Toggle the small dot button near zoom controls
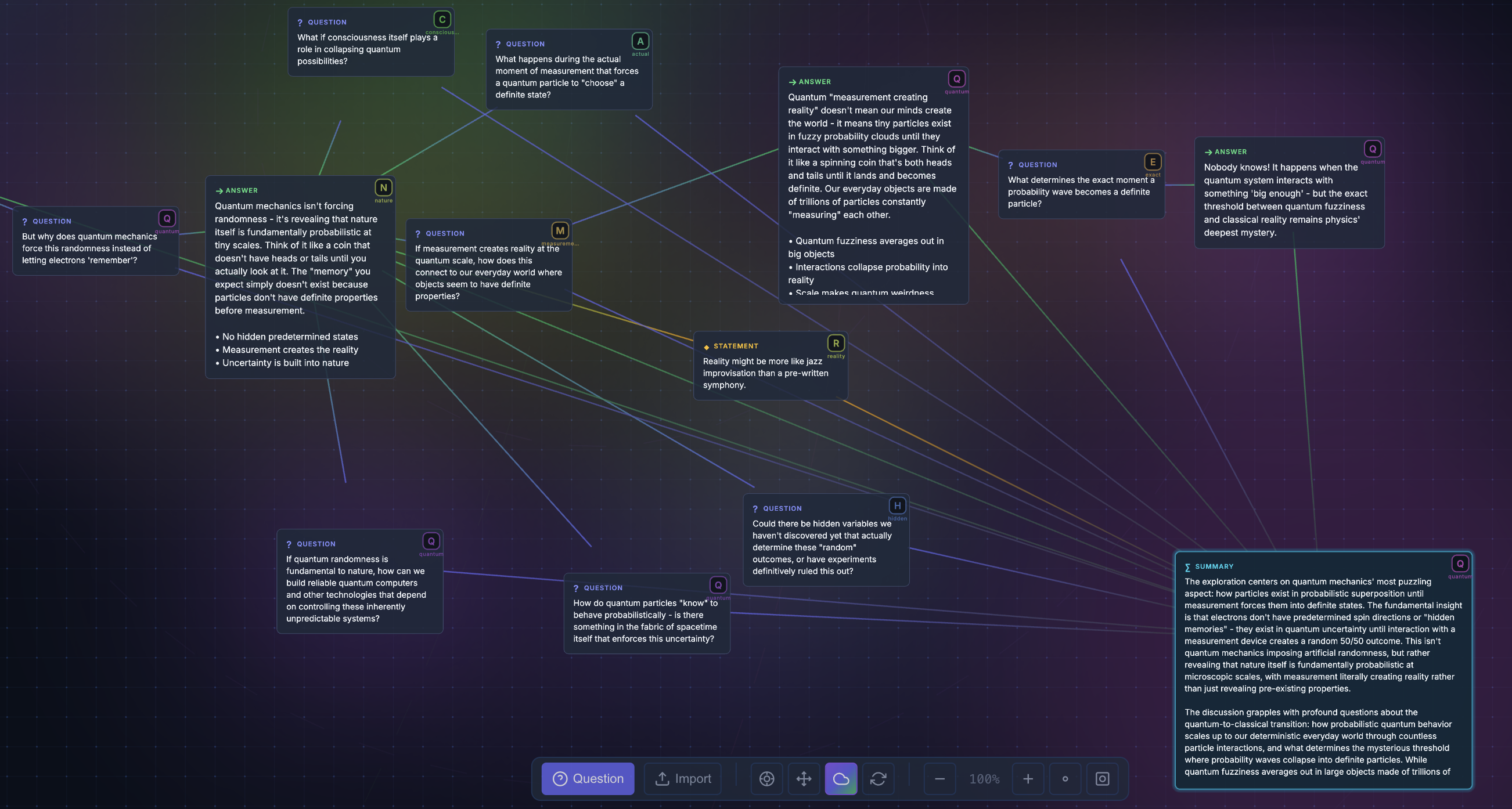Viewport: 1512px width, 809px height. 1065,778
